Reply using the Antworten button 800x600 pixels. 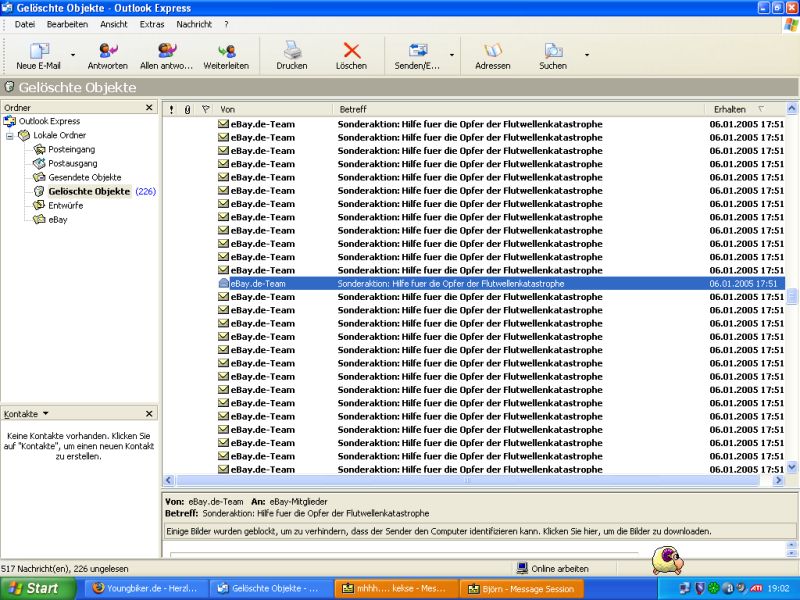pyautogui.click(x=108, y=56)
